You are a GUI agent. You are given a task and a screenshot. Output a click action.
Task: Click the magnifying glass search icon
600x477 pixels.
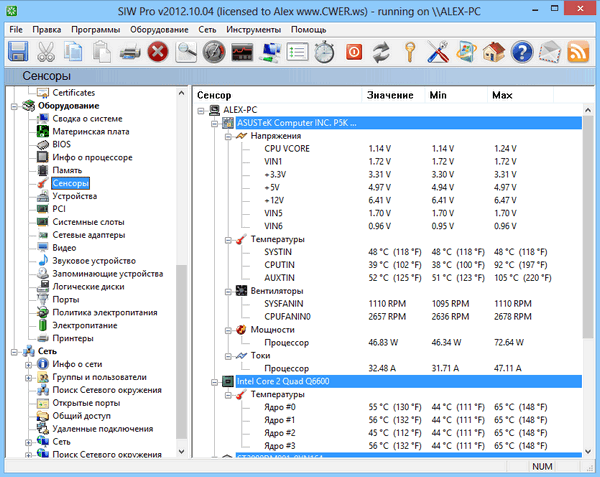(186, 51)
